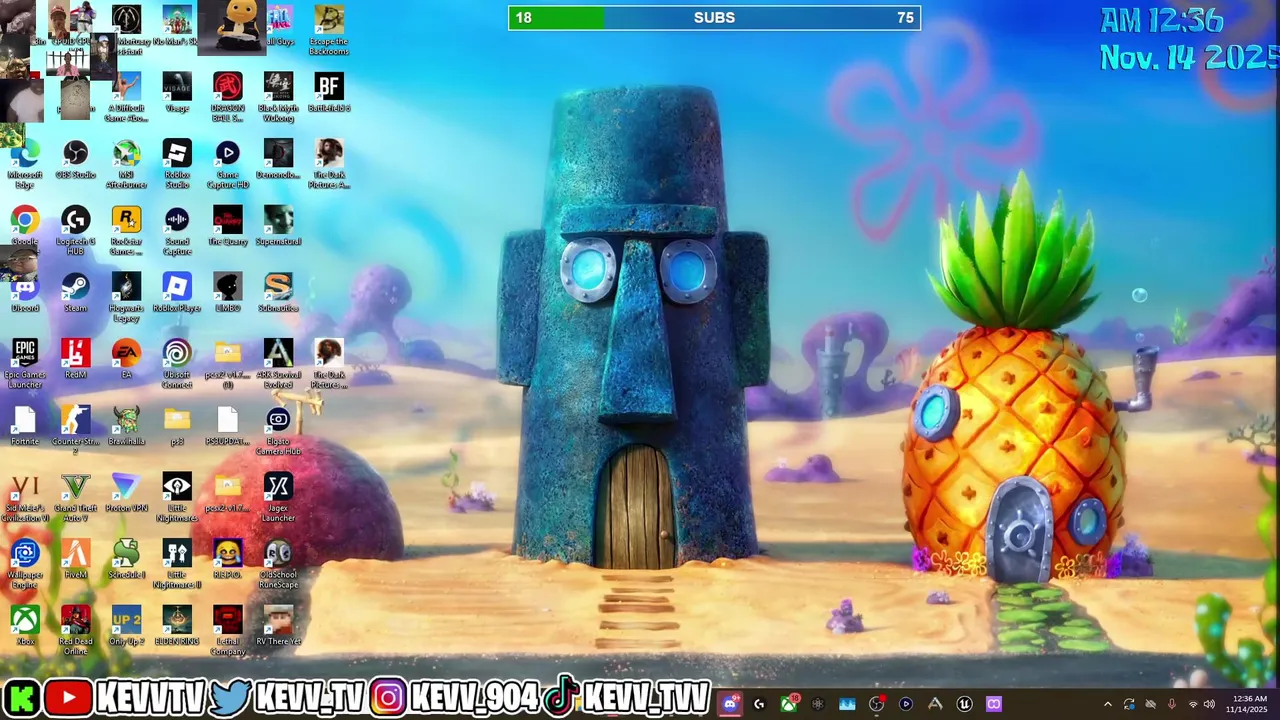Screen dimensions: 1280x720
Task: Click the SUBS goal progress bar
Action: coord(714,18)
